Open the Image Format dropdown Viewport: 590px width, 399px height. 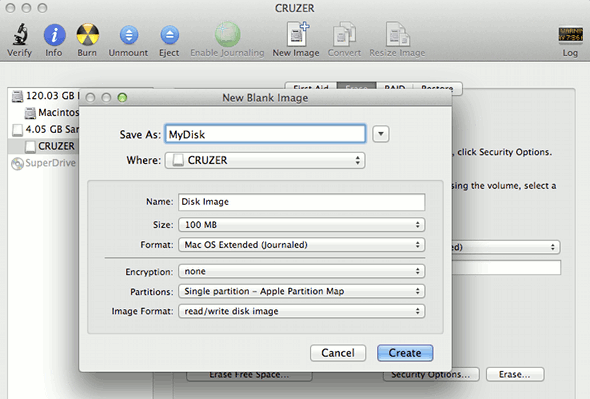301,311
